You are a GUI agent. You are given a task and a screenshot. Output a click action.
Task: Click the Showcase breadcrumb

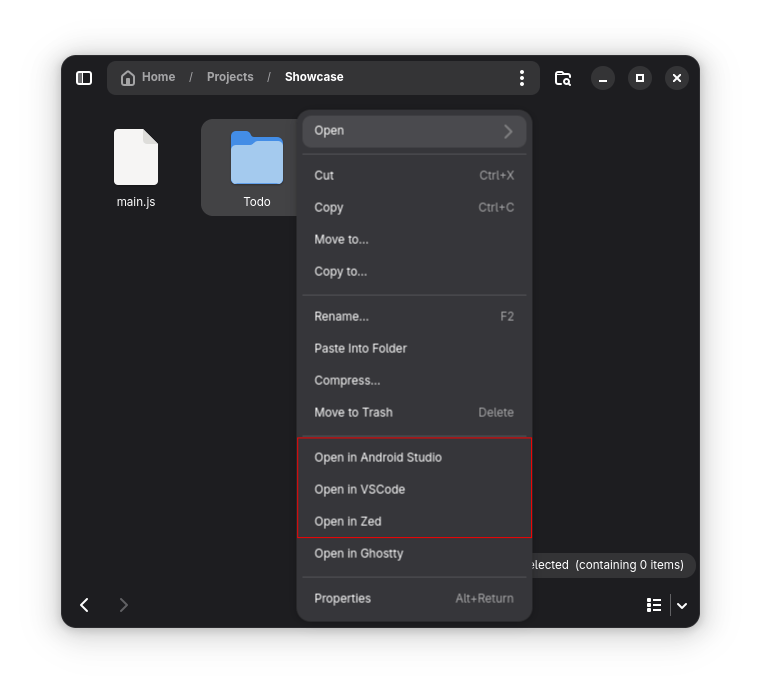(x=314, y=77)
